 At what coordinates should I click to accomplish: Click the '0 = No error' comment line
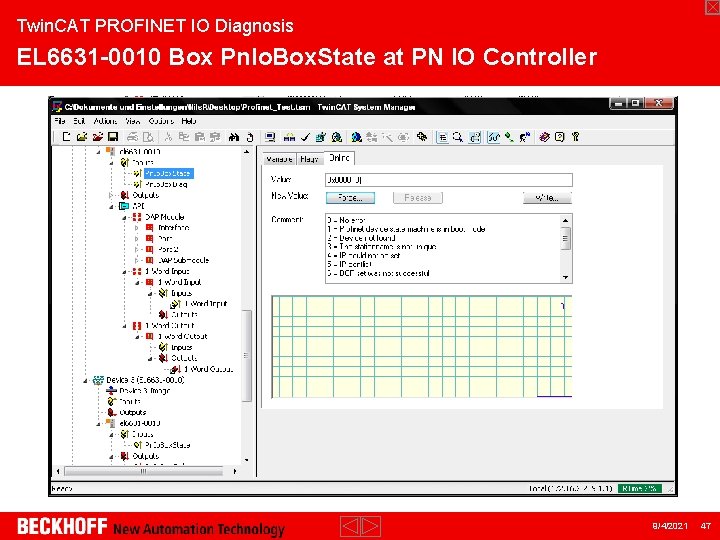347,220
